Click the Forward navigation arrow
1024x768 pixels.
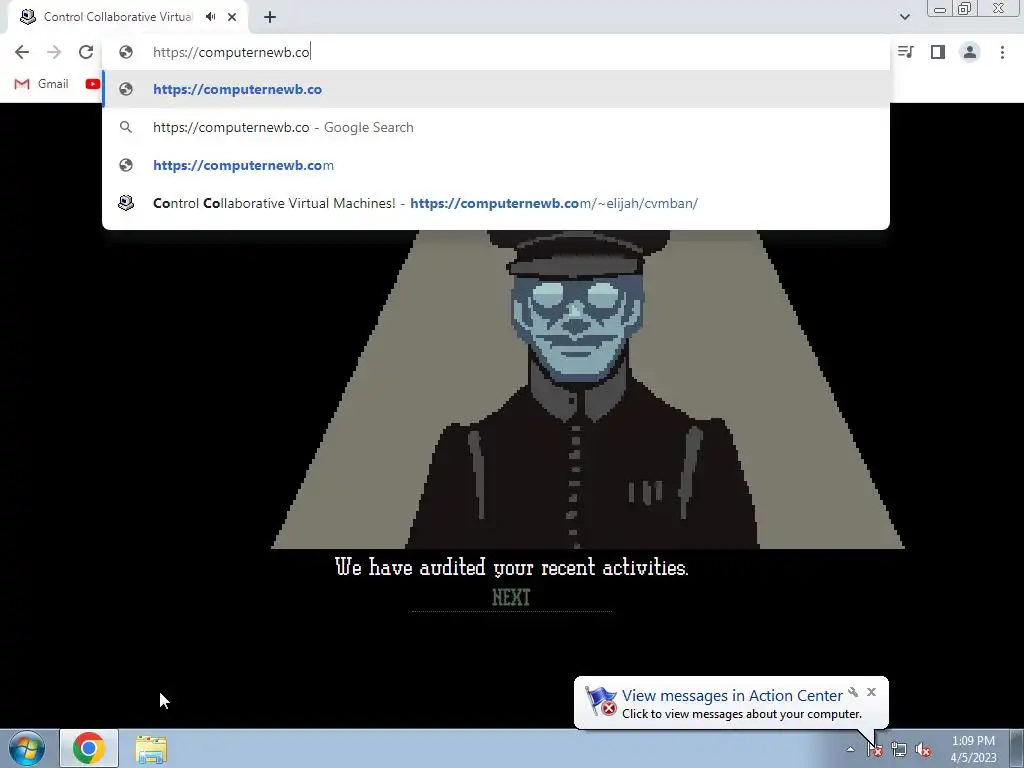[x=54, y=52]
